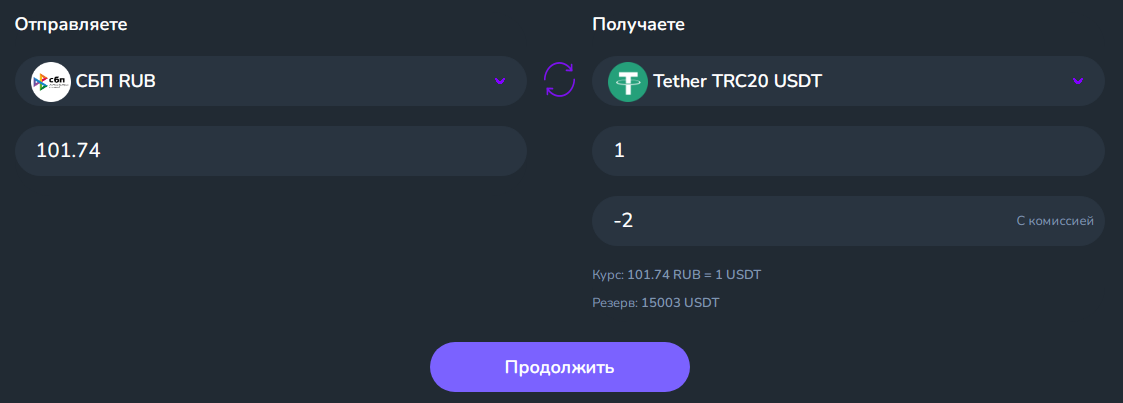Focus the receive amount field showing 1
The image size is (1123, 403).
coord(848,150)
